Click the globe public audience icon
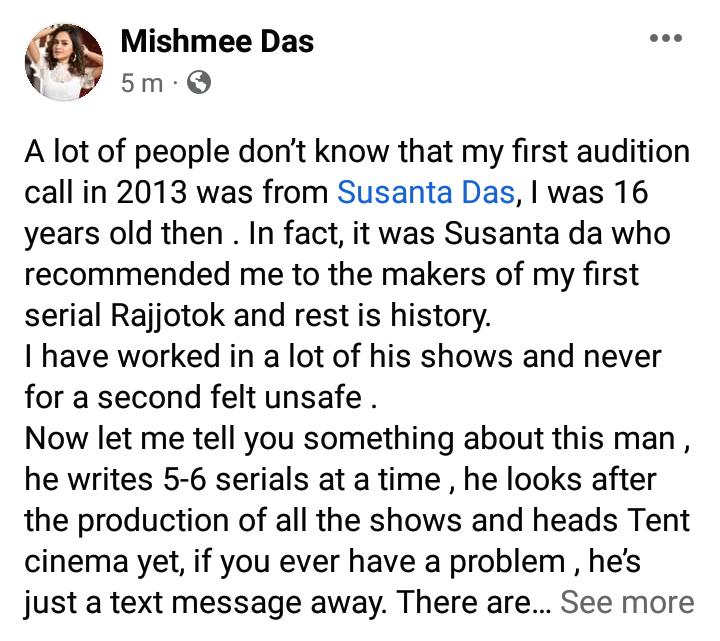This screenshot has height=641, width=720. pyautogui.click(x=200, y=83)
